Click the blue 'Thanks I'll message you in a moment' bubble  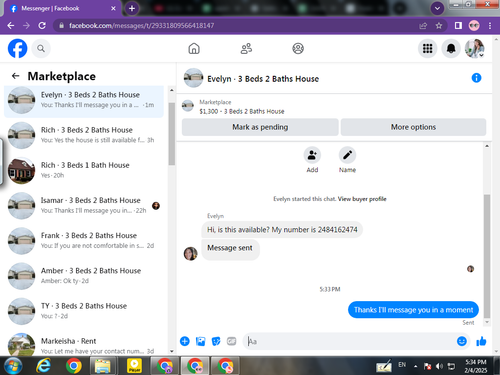(413, 310)
